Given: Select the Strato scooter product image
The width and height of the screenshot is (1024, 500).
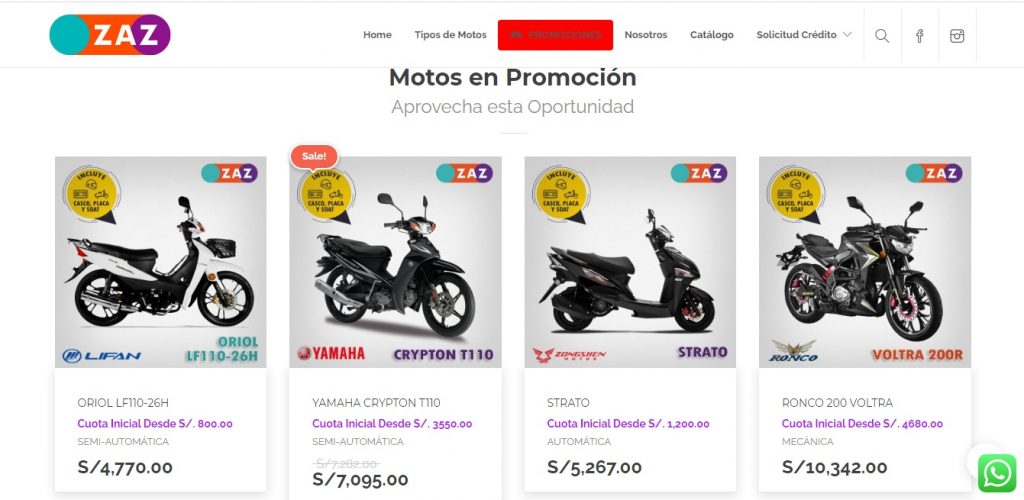Looking at the screenshot, I should pyautogui.click(x=630, y=262).
